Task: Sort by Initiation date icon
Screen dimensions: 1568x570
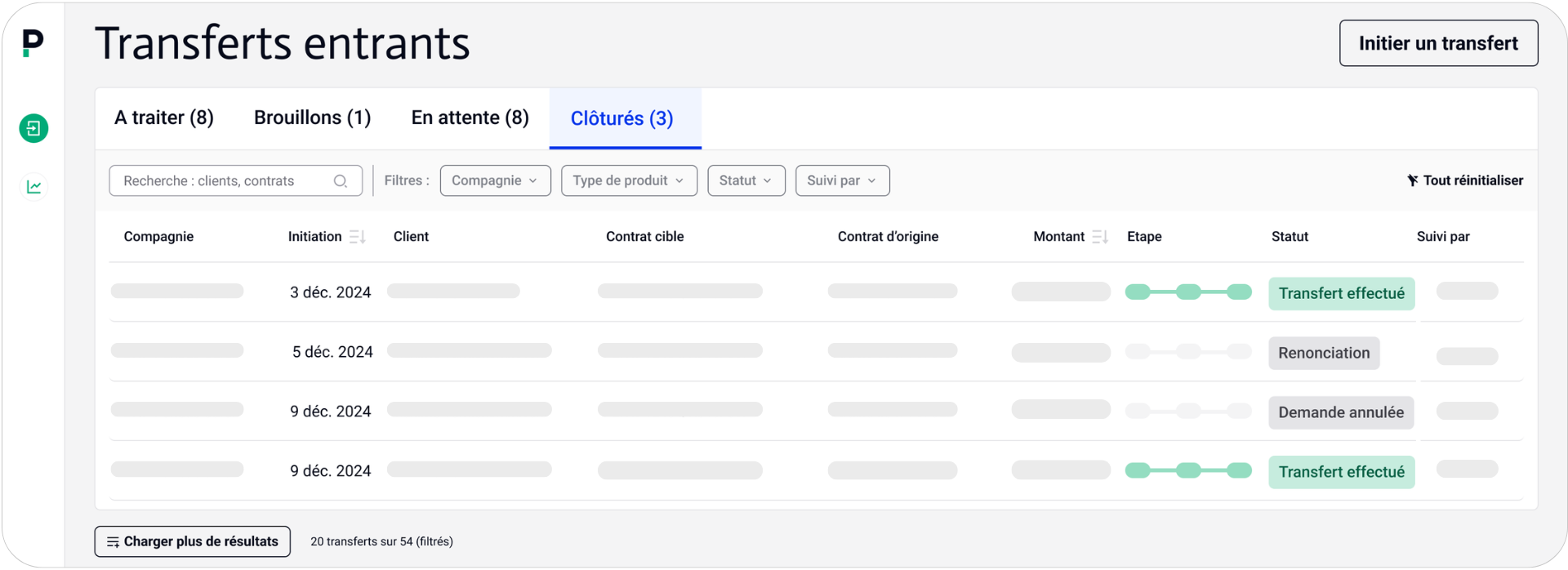Action: 357,237
